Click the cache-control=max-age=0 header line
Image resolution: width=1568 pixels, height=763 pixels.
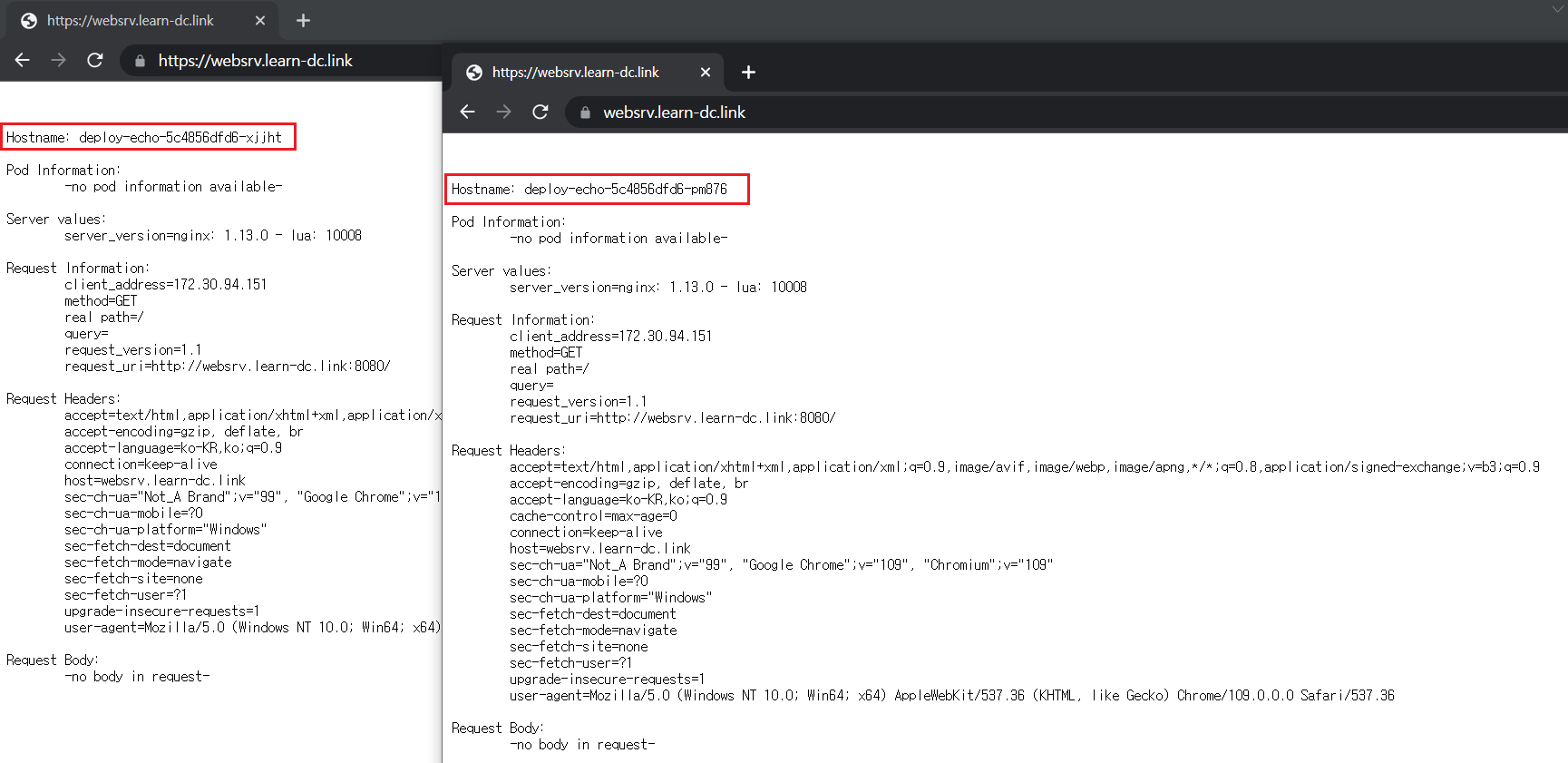coord(593,515)
